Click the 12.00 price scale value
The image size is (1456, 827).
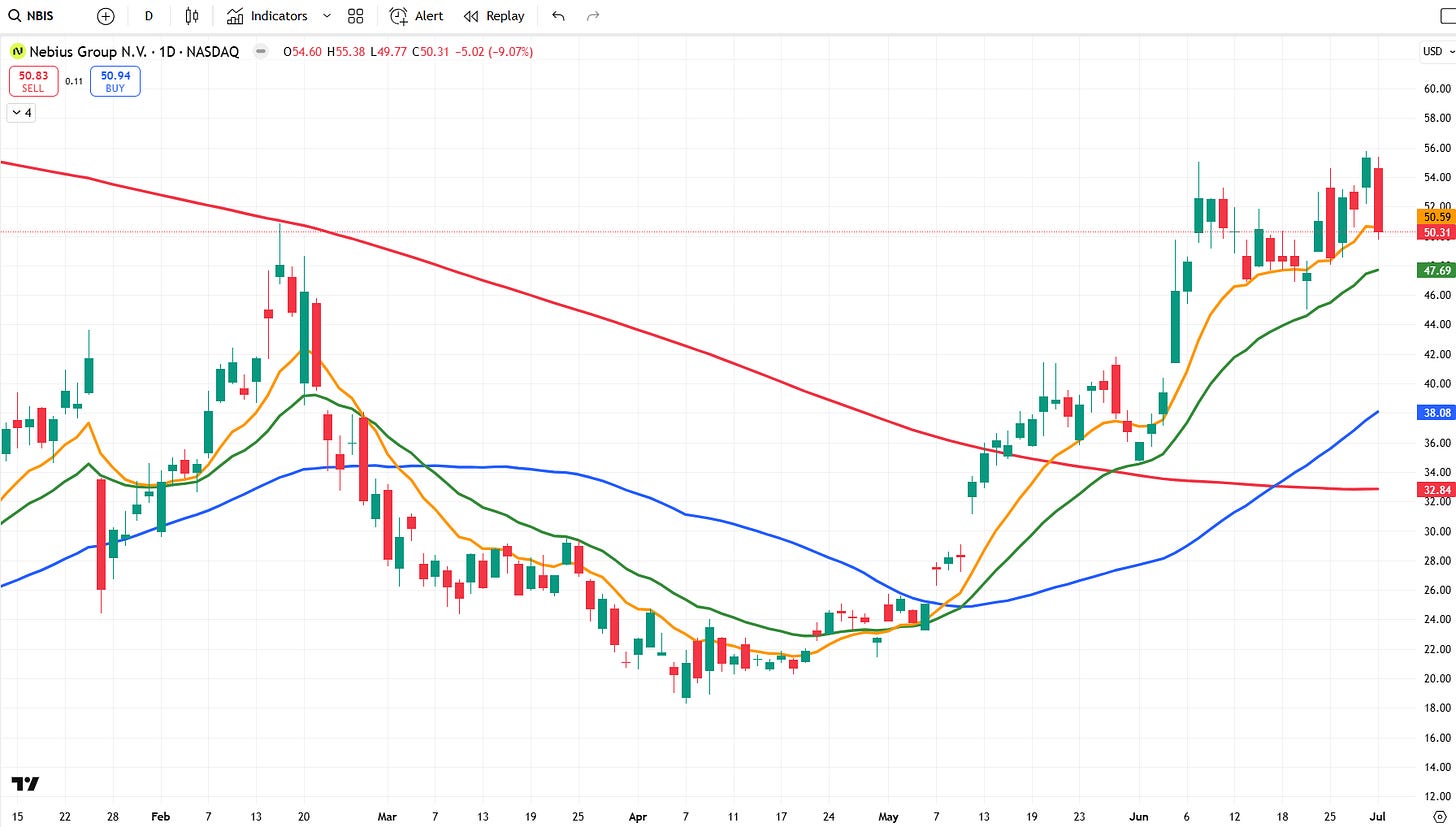1436,796
